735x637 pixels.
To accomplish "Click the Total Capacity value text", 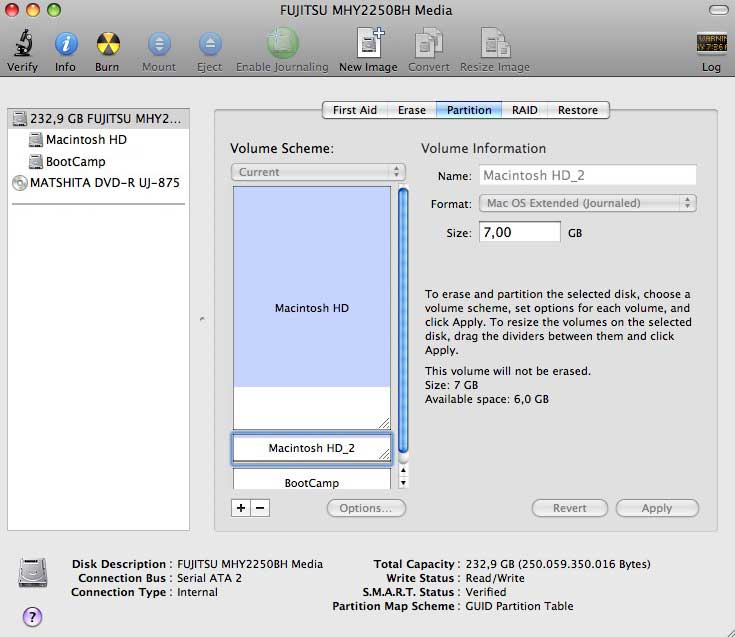I will coord(558,564).
